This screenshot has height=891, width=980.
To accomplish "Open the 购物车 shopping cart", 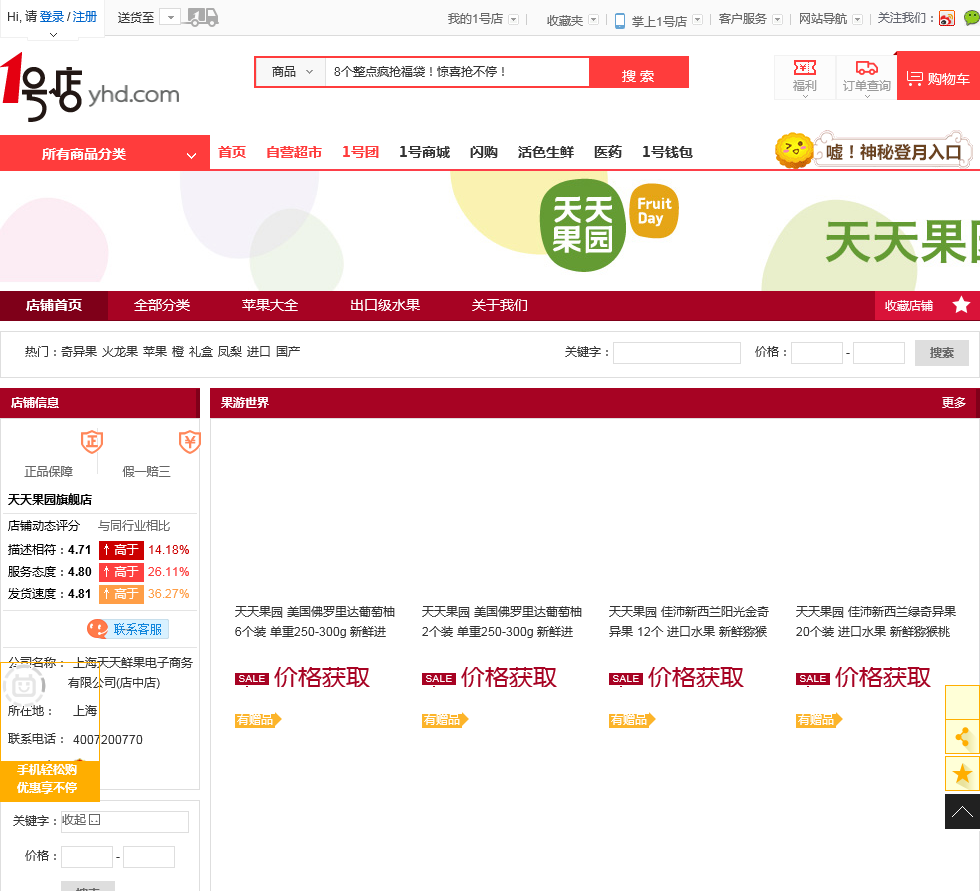I will pyautogui.click(x=938, y=78).
